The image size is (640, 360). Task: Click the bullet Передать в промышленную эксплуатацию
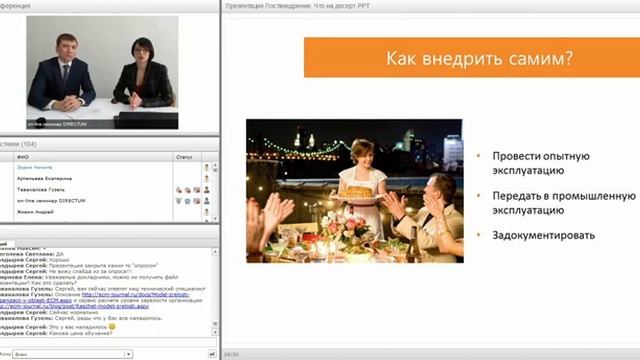click(x=564, y=203)
